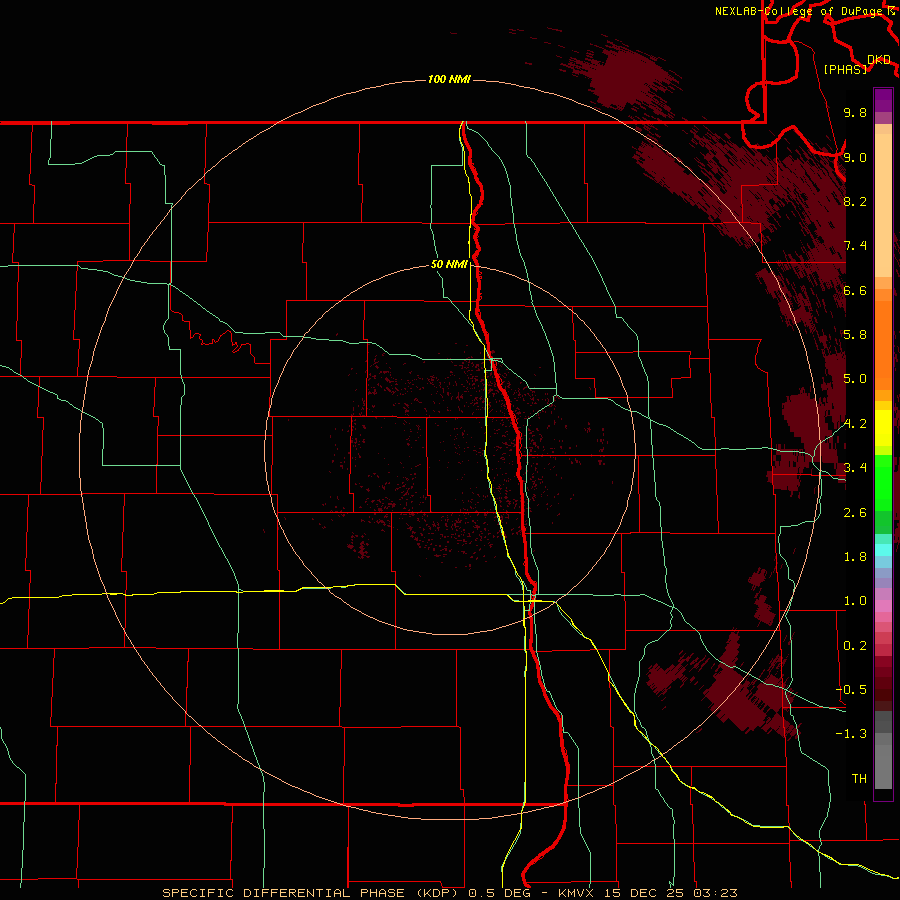Click the -1.3 scale value
The height and width of the screenshot is (900, 900).
[851, 734]
